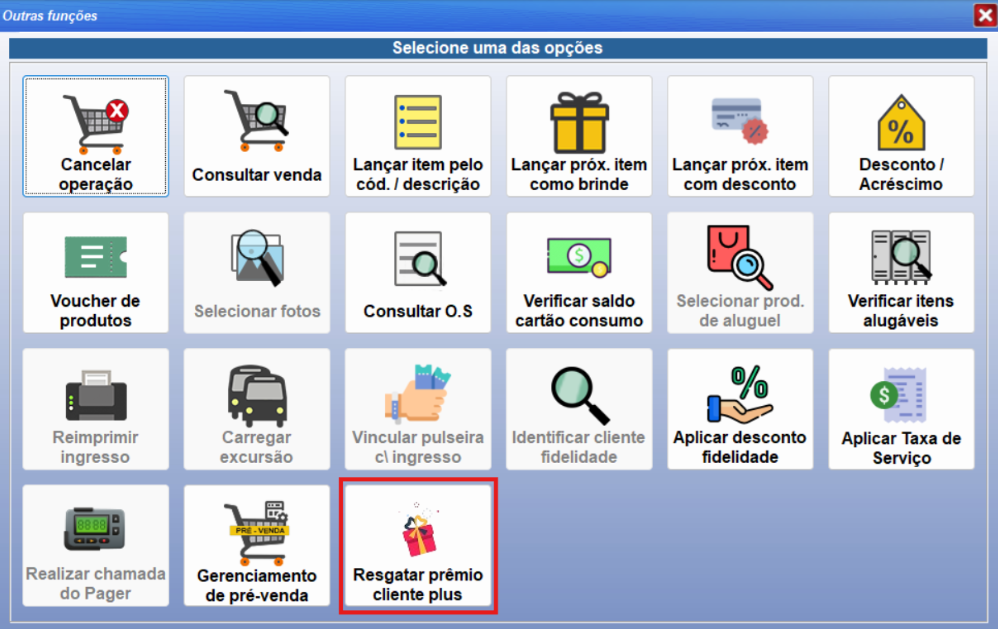Viewport: 998px width, 629px height.
Task: Click Vincular pulseira c\ ingresso tile
Action: pos(418,409)
